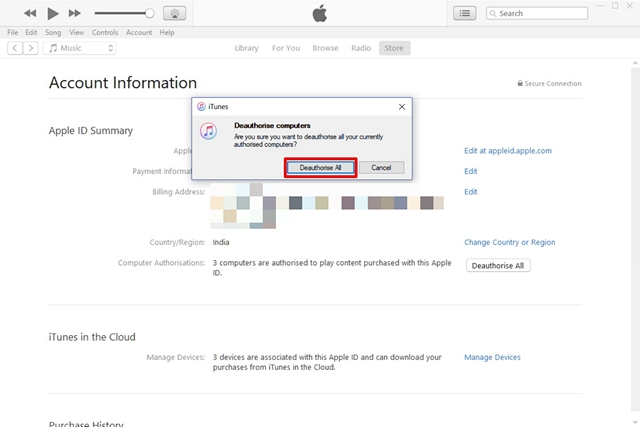
Task: Click the scrollbar up arrow
Action: (x=635, y=63)
